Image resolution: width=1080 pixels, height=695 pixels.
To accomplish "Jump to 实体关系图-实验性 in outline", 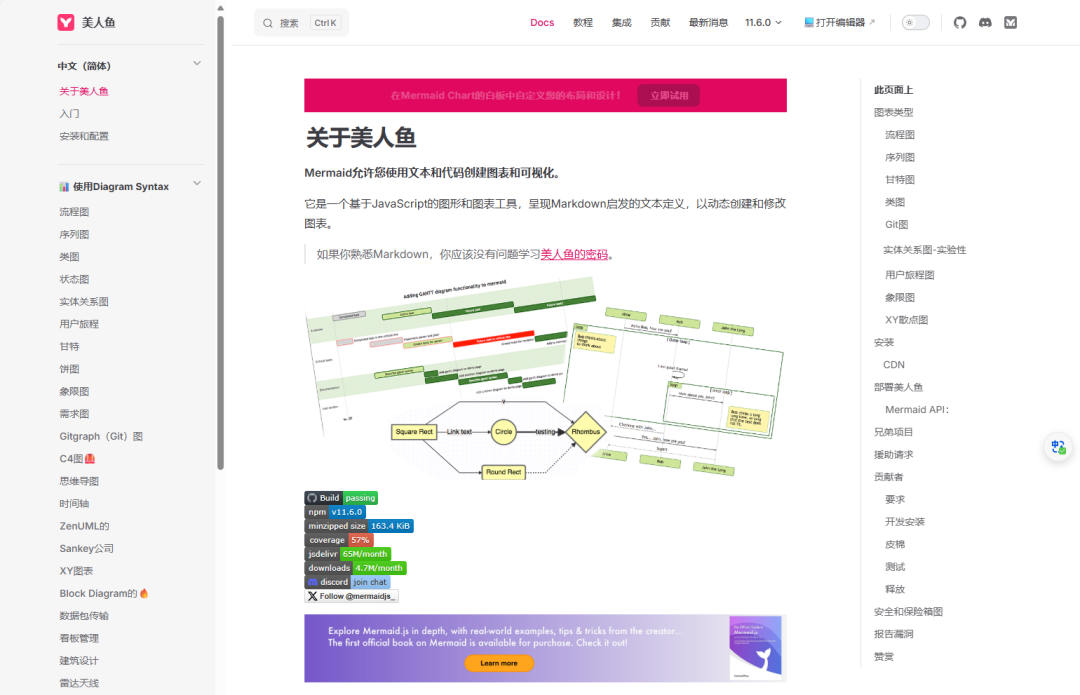I will point(924,250).
